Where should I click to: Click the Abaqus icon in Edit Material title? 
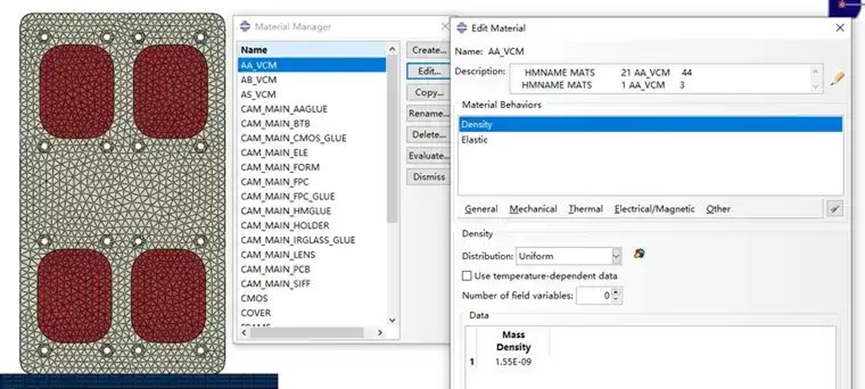click(x=462, y=28)
